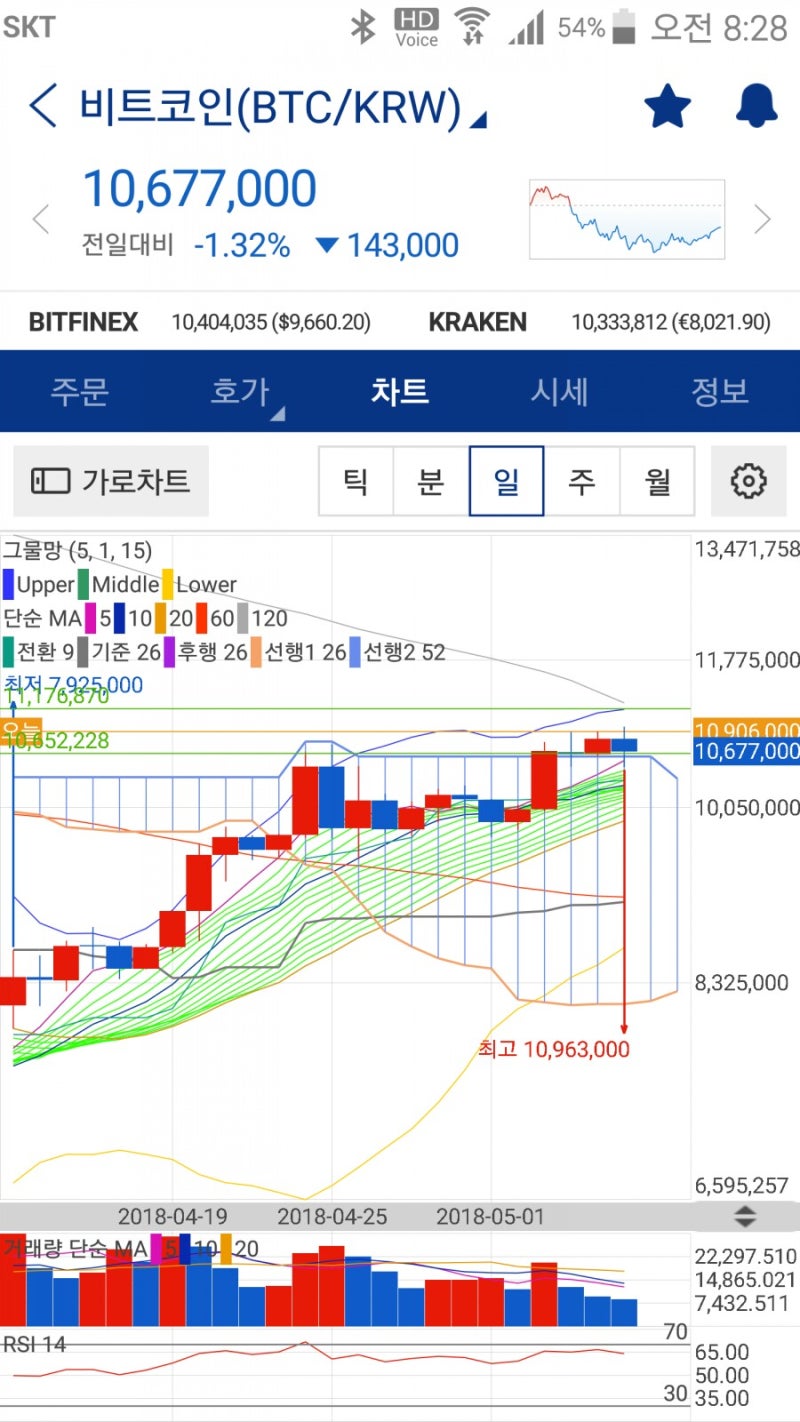The height and width of the screenshot is (1422, 800).
Task: Switch to the 시세 tab
Action: [x=558, y=392]
